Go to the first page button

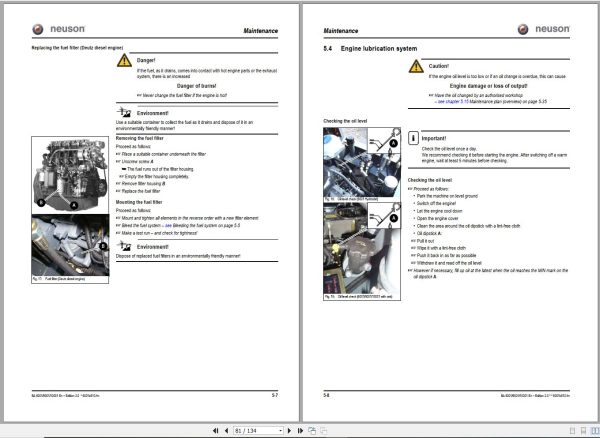pyautogui.click(x=215, y=431)
